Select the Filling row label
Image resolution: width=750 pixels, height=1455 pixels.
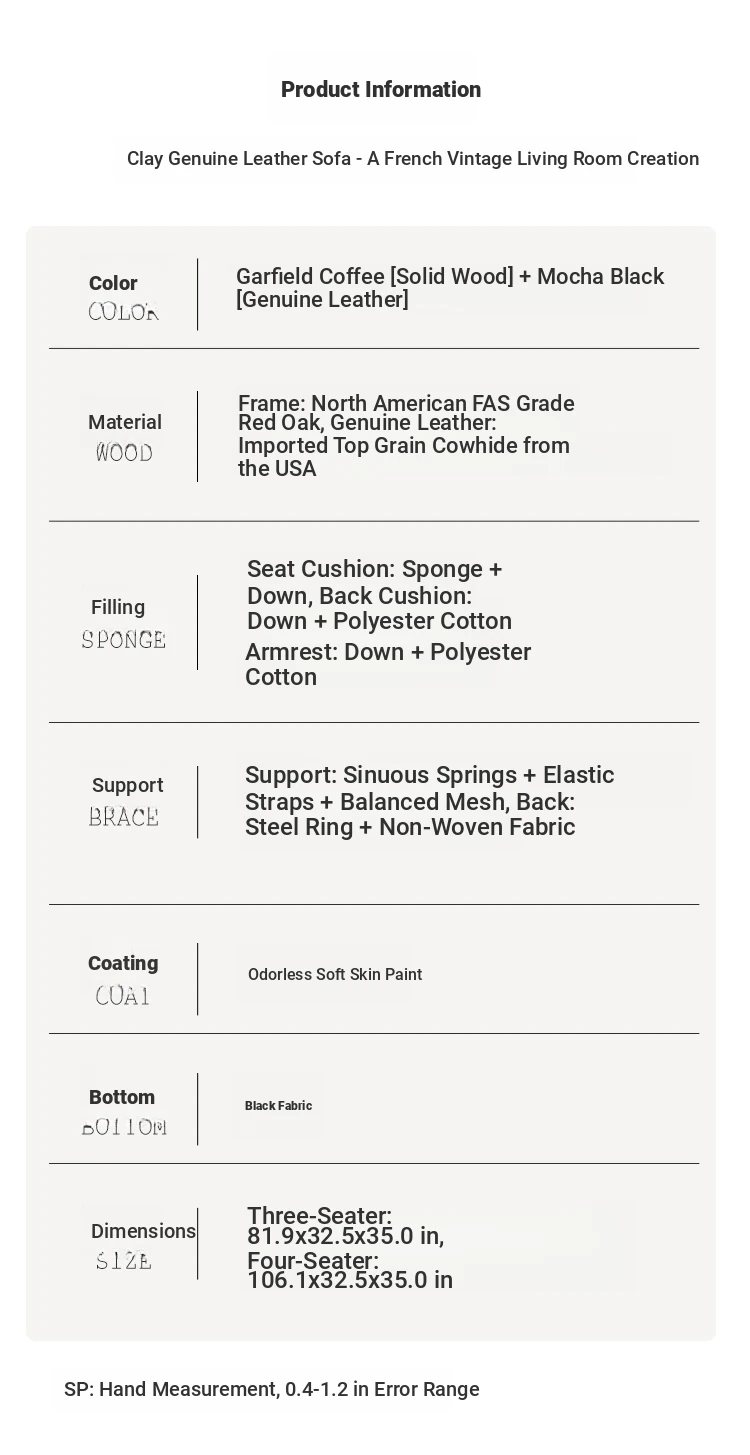tap(118, 607)
